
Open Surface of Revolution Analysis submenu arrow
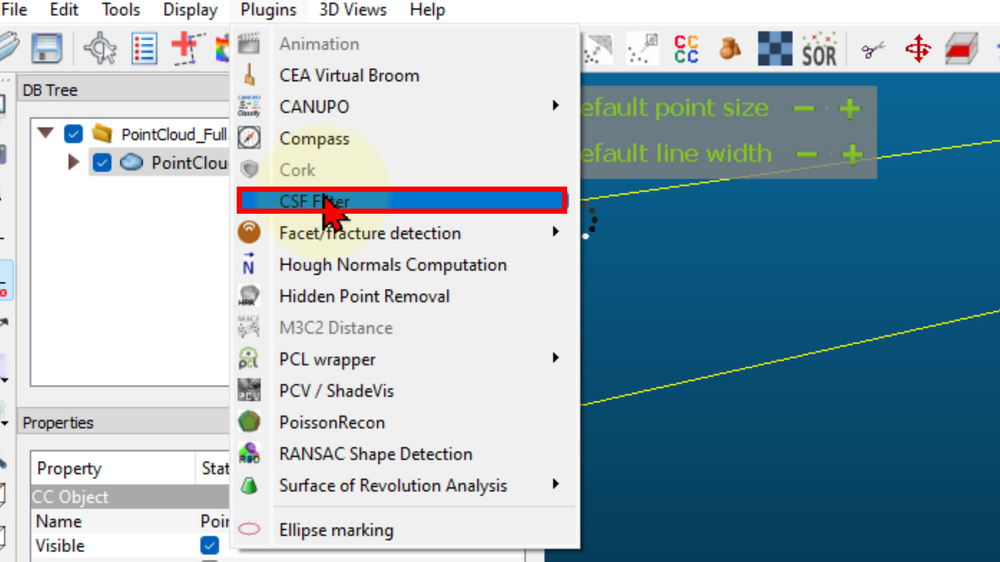(555, 484)
